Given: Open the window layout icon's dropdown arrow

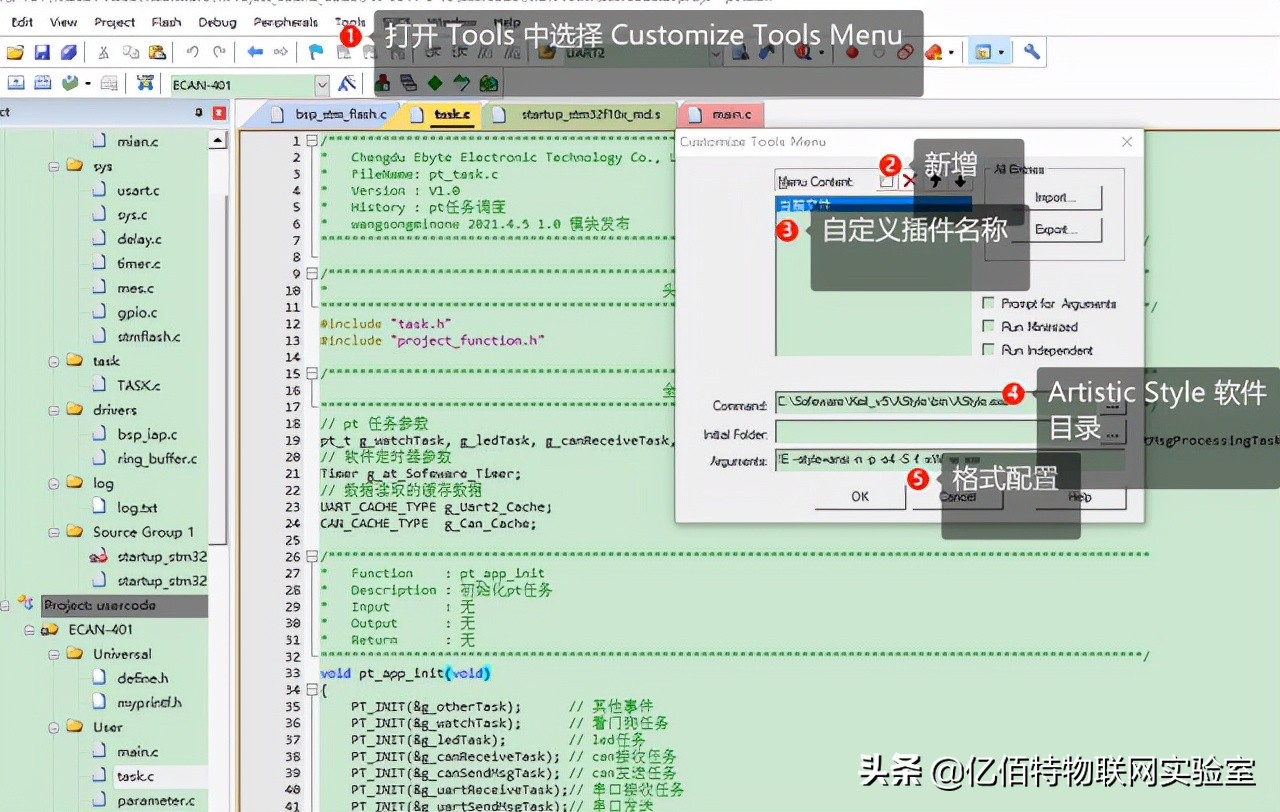Looking at the screenshot, I should (x=1001, y=52).
